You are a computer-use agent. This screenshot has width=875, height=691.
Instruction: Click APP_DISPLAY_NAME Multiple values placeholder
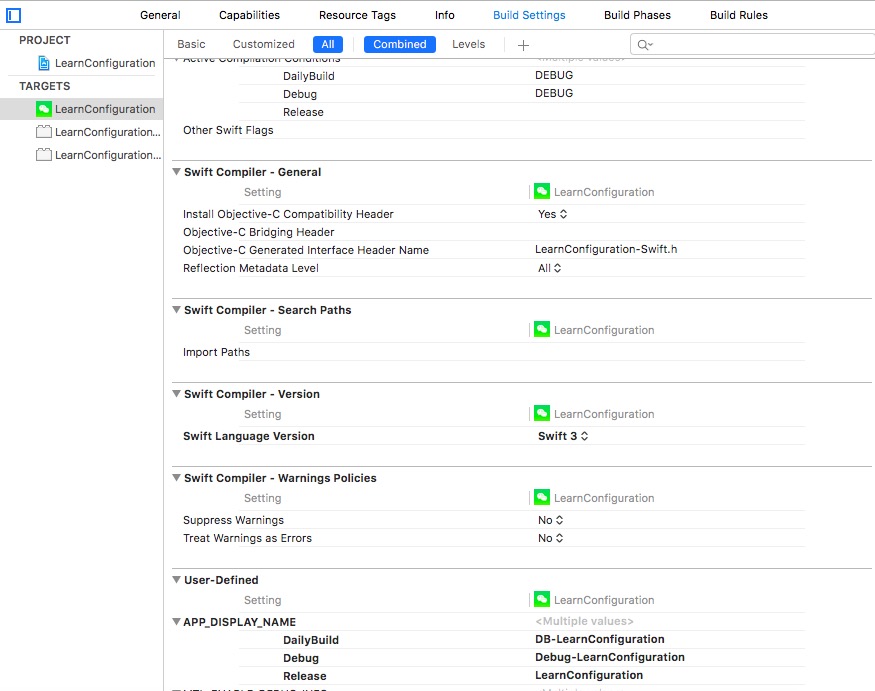point(584,621)
